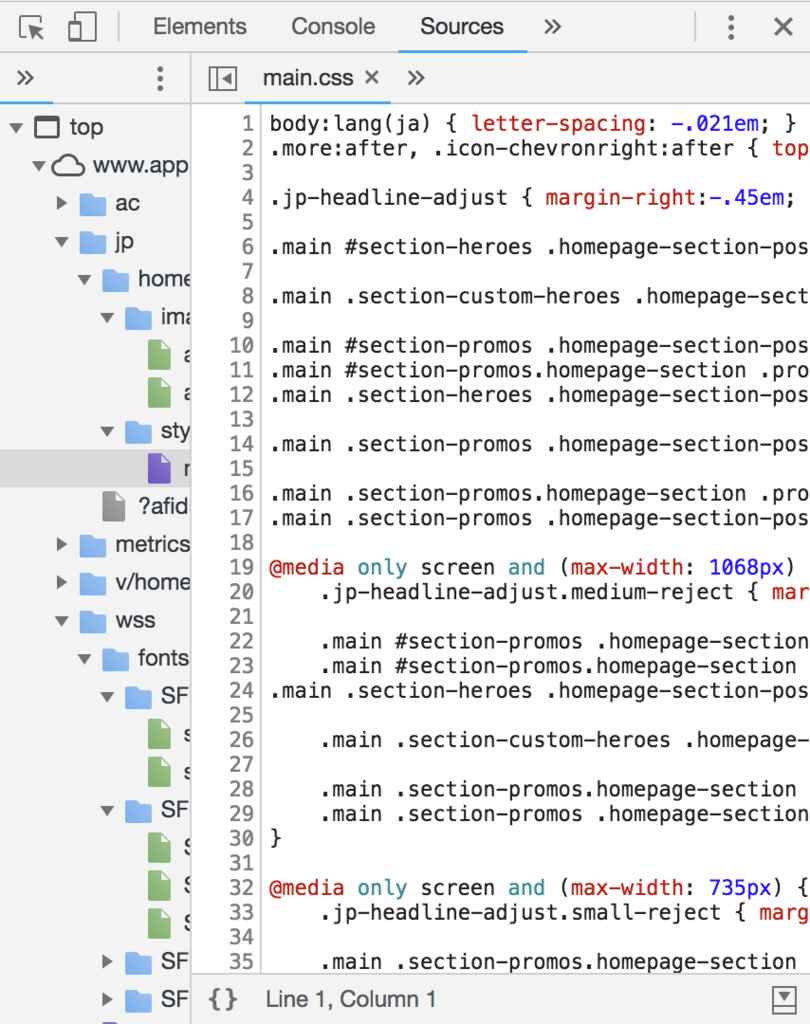The height and width of the screenshot is (1024, 810).
Task: Expand the ac folder
Action: (62, 203)
